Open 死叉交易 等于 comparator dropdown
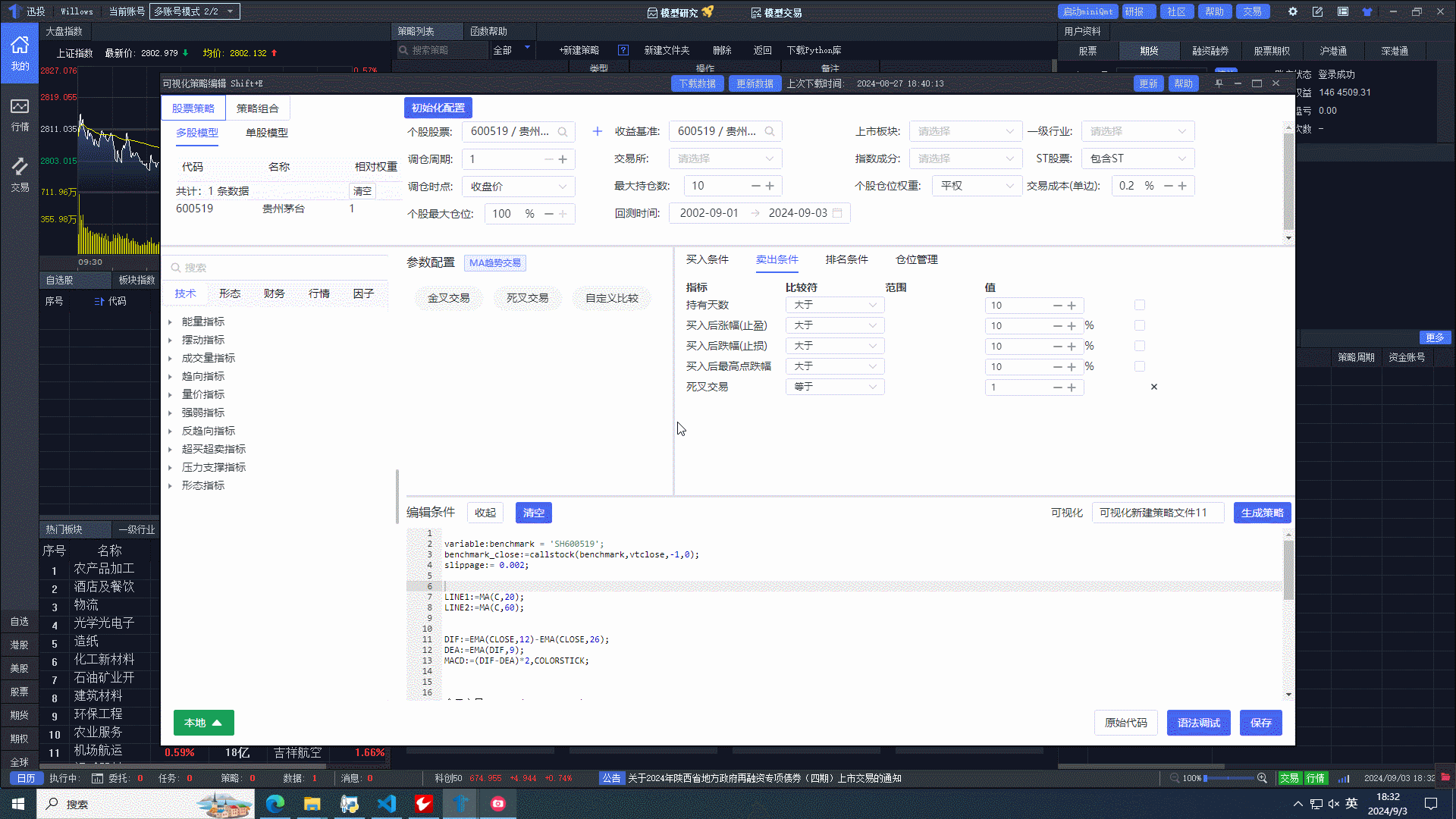The height and width of the screenshot is (819, 1456). (x=835, y=387)
